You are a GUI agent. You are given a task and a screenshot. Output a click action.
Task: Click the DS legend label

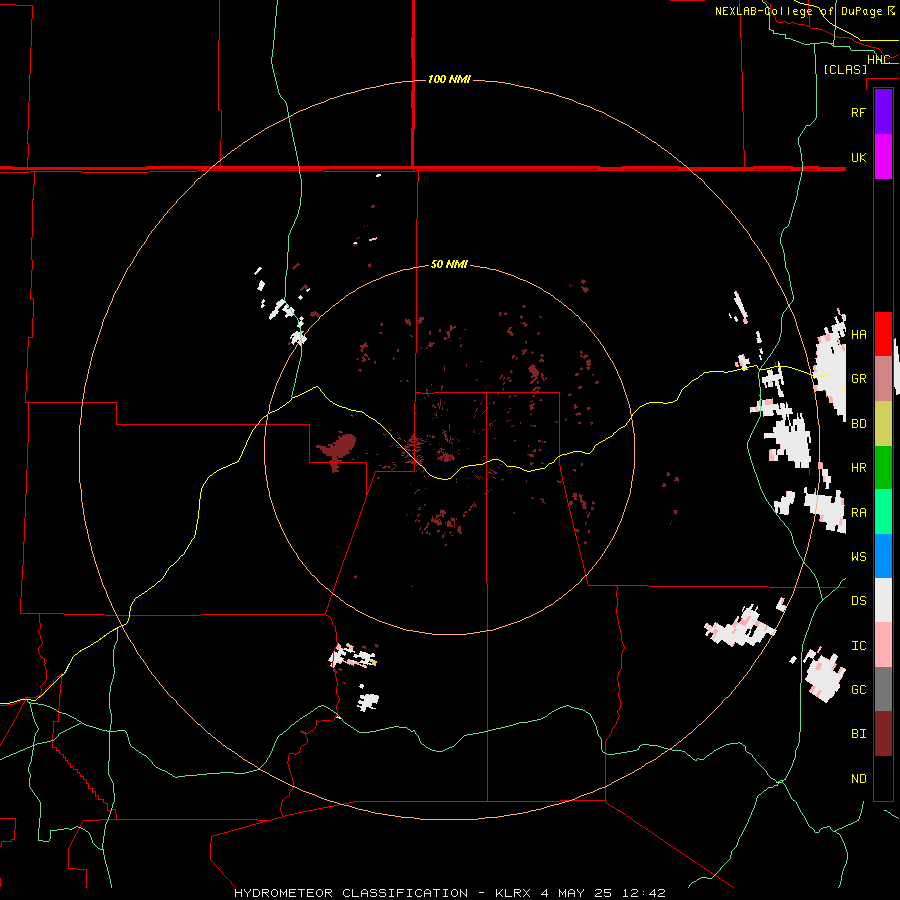click(858, 600)
